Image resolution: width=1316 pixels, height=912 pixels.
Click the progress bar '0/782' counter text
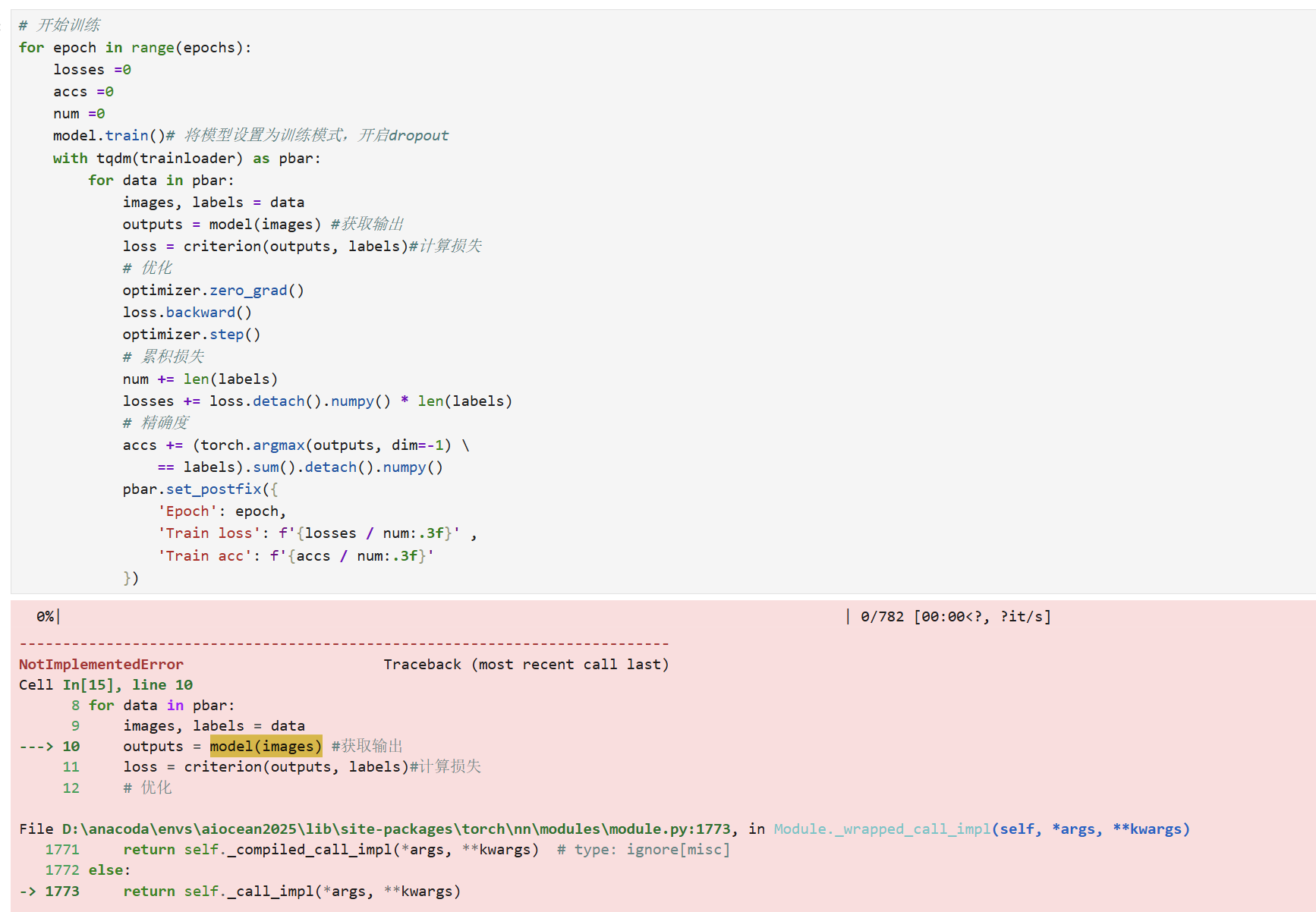pos(882,617)
